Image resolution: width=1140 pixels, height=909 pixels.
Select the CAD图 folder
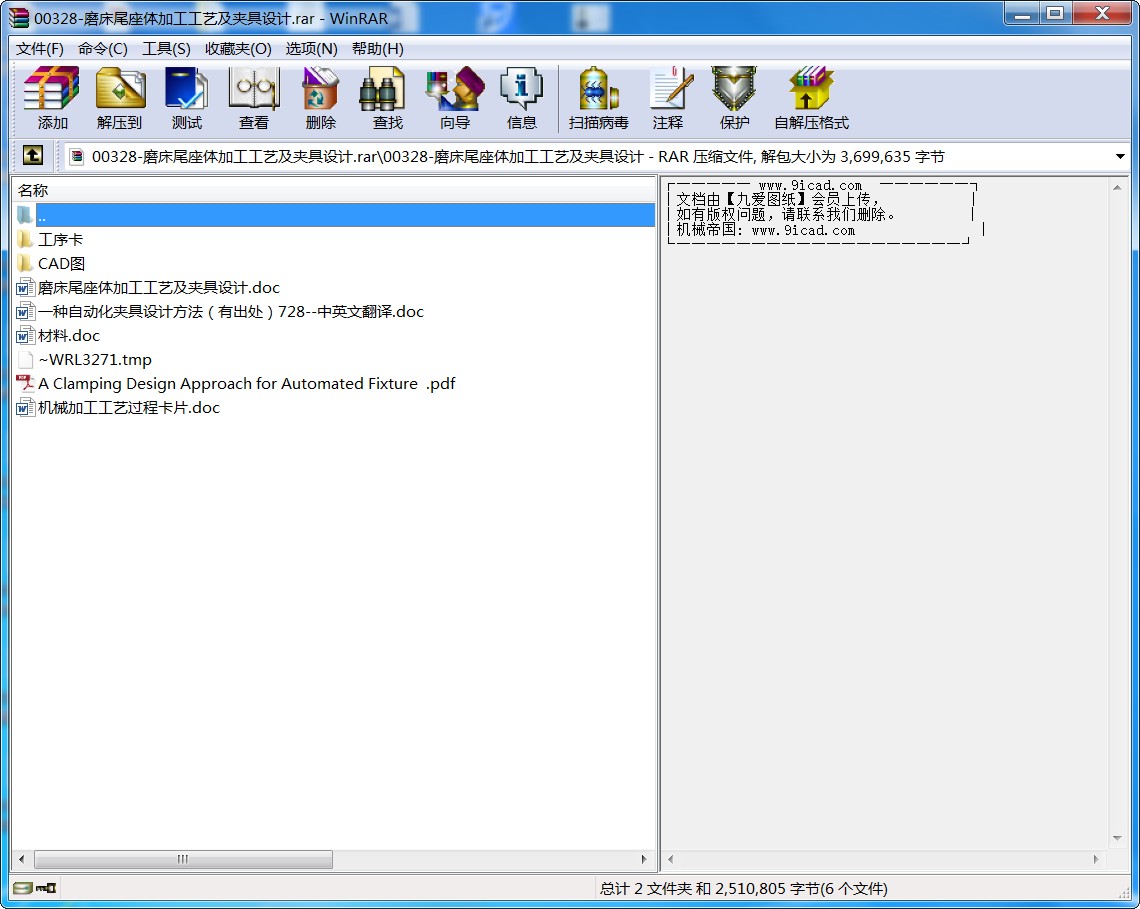point(61,264)
